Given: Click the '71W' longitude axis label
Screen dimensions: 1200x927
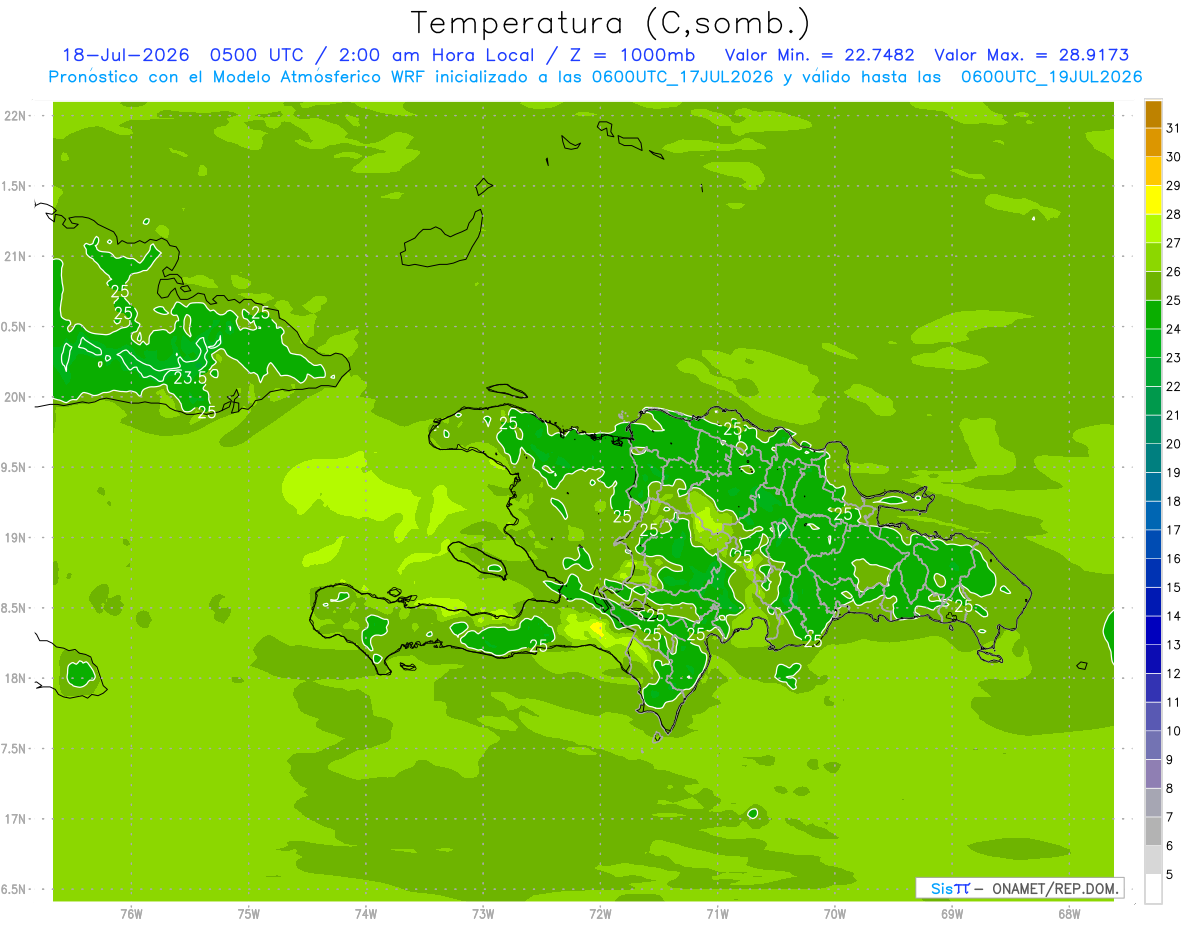Looking at the screenshot, I should pyautogui.click(x=717, y=914).
